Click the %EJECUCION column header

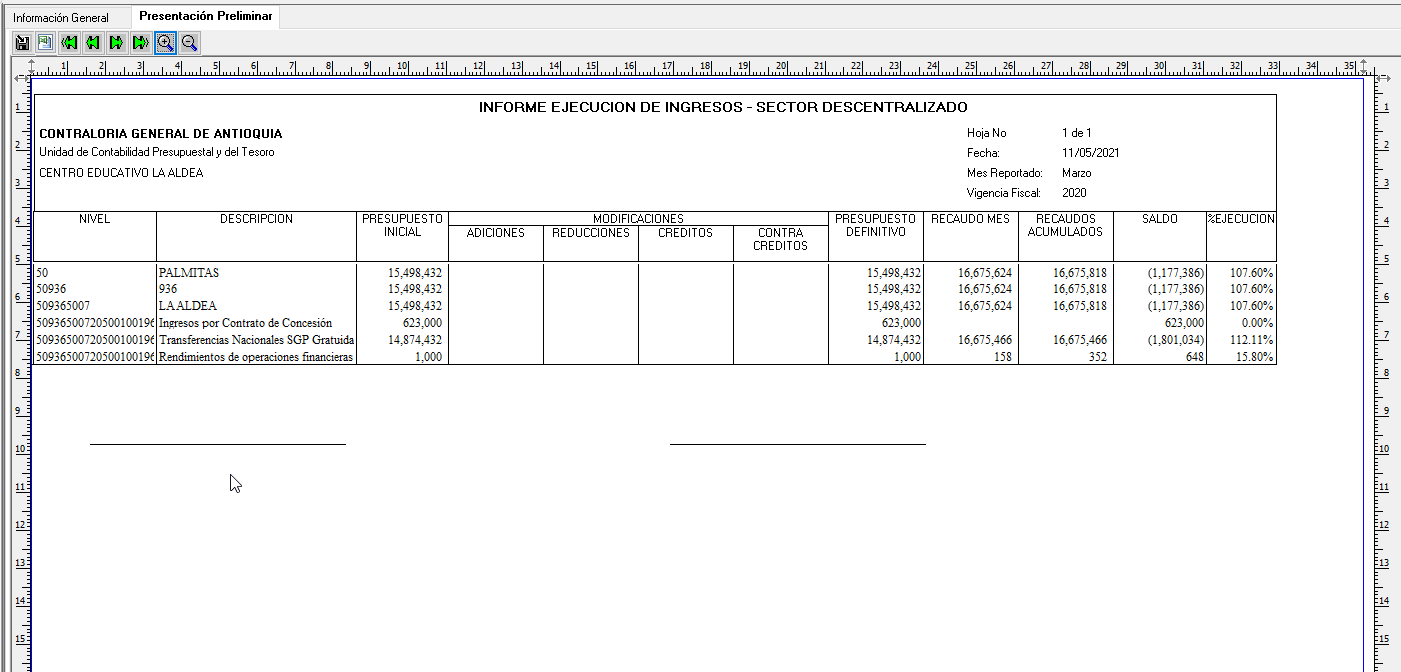pos(1241,219)
